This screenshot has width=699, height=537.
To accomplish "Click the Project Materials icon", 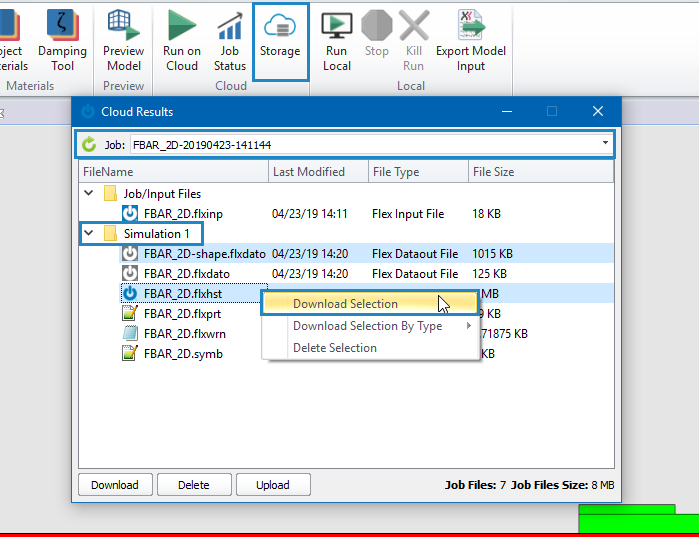I will [x=10, y=25].
